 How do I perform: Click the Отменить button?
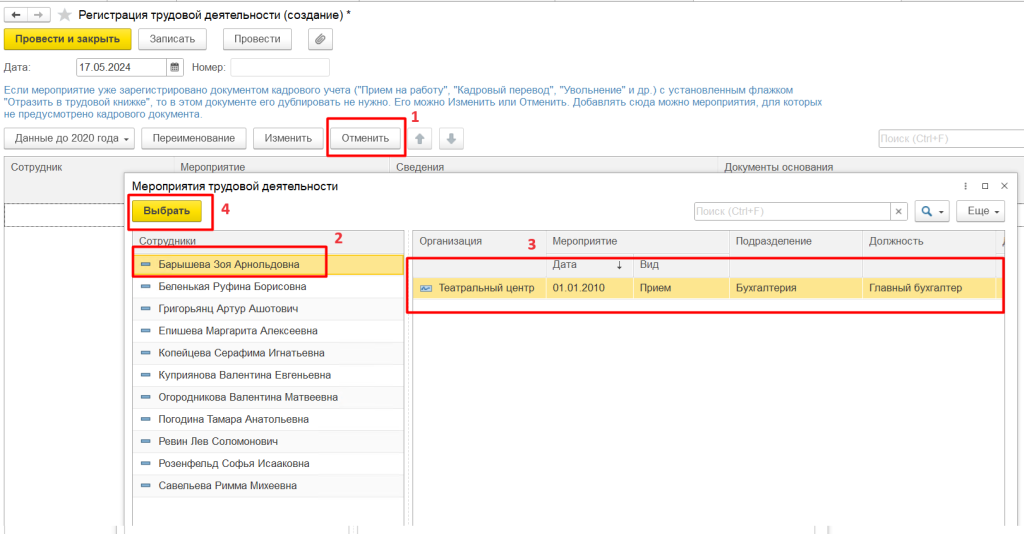(x=365, y=138)
